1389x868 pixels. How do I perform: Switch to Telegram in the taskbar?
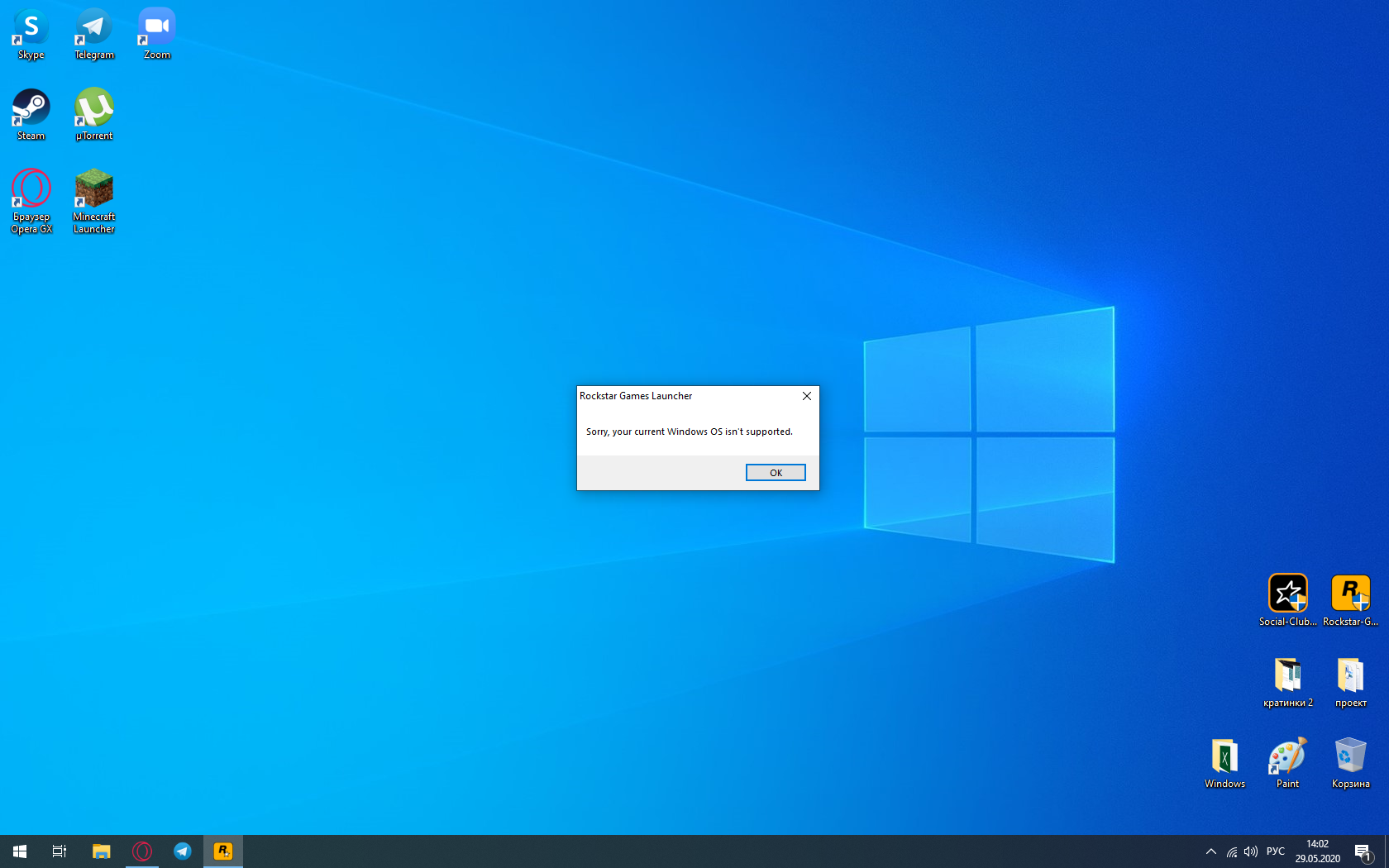click(x=183, y=851)
